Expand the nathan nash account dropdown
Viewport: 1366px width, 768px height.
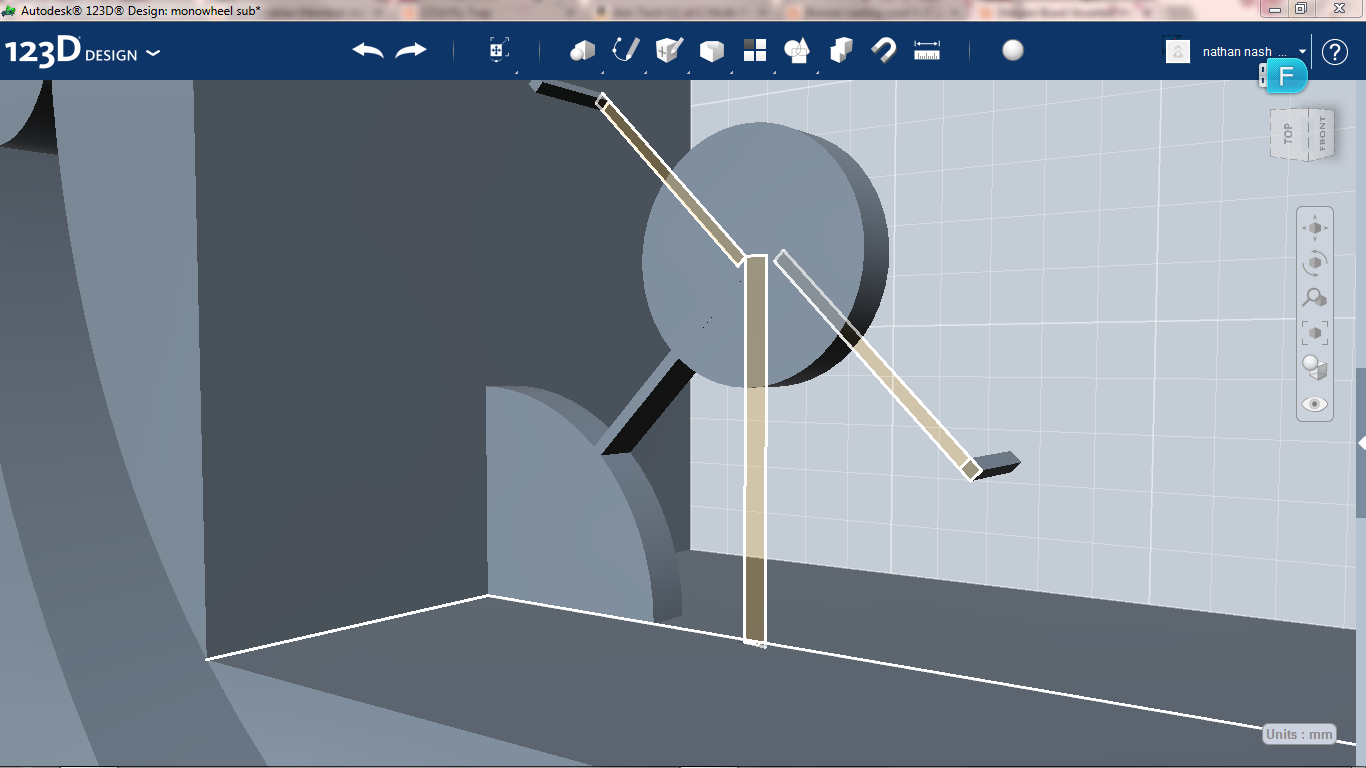(1303, 52)
